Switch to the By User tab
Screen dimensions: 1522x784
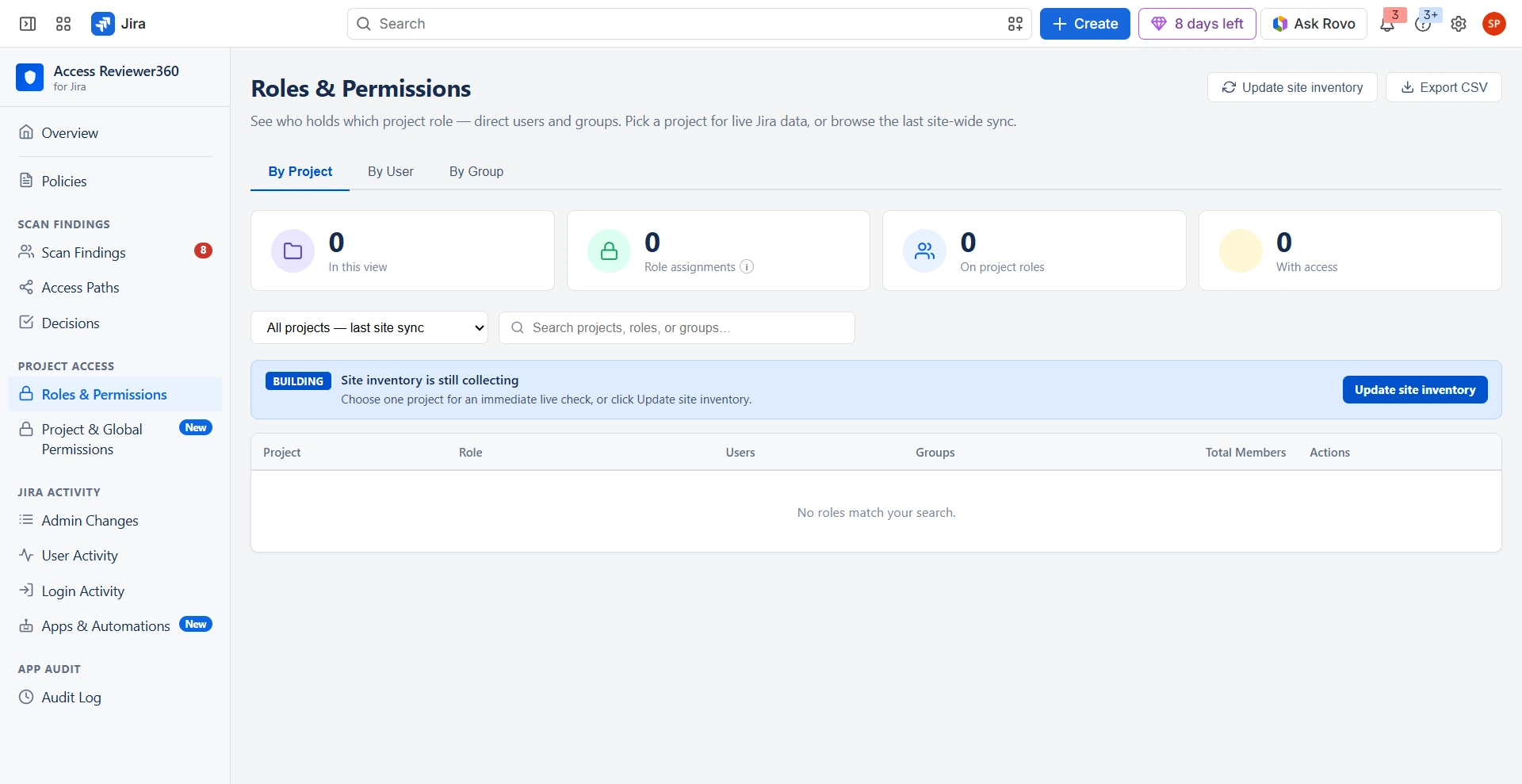click(x=391, y=171)
